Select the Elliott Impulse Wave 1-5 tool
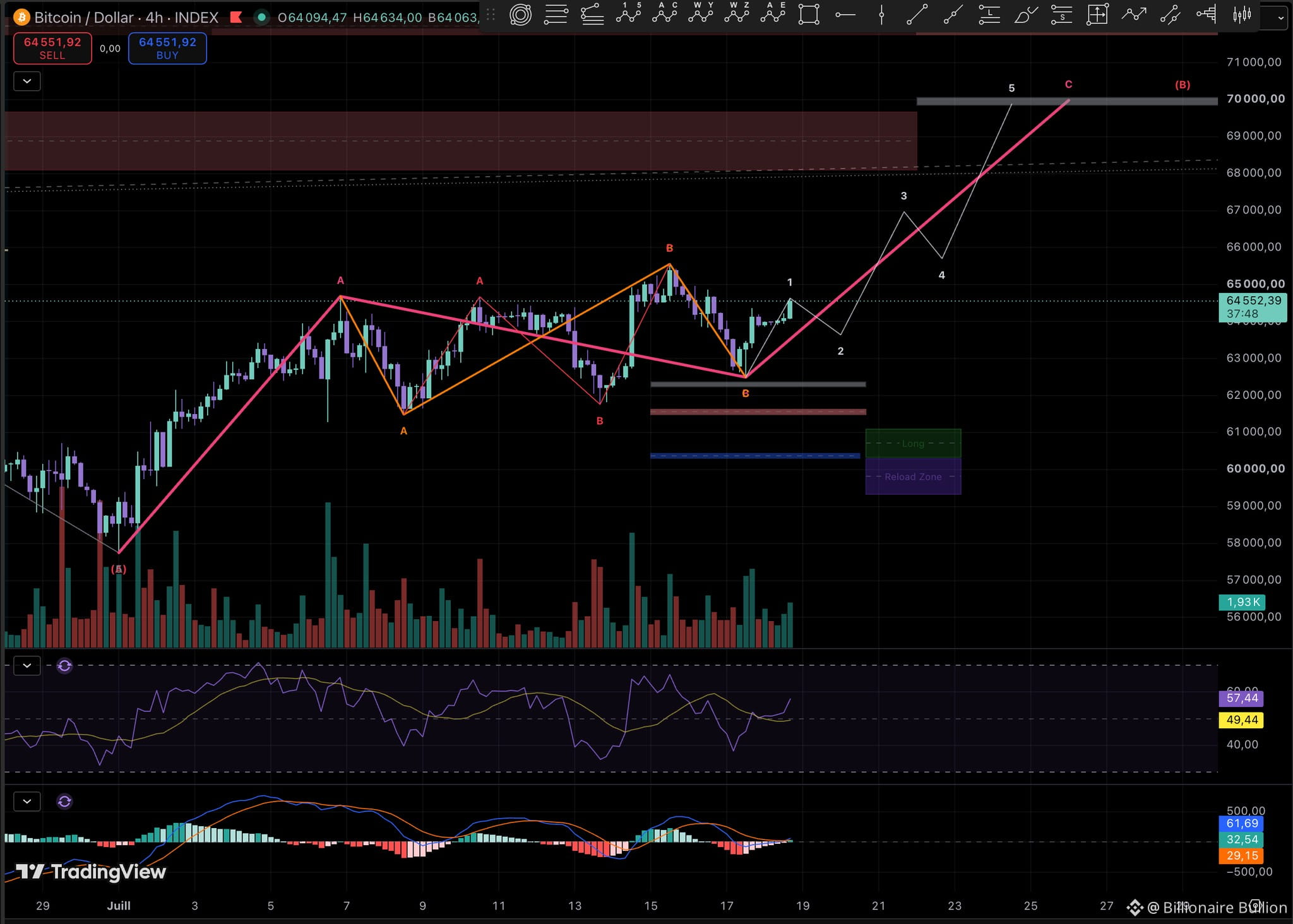This screenshot has width=1293, height=924. tap(628, 13)
